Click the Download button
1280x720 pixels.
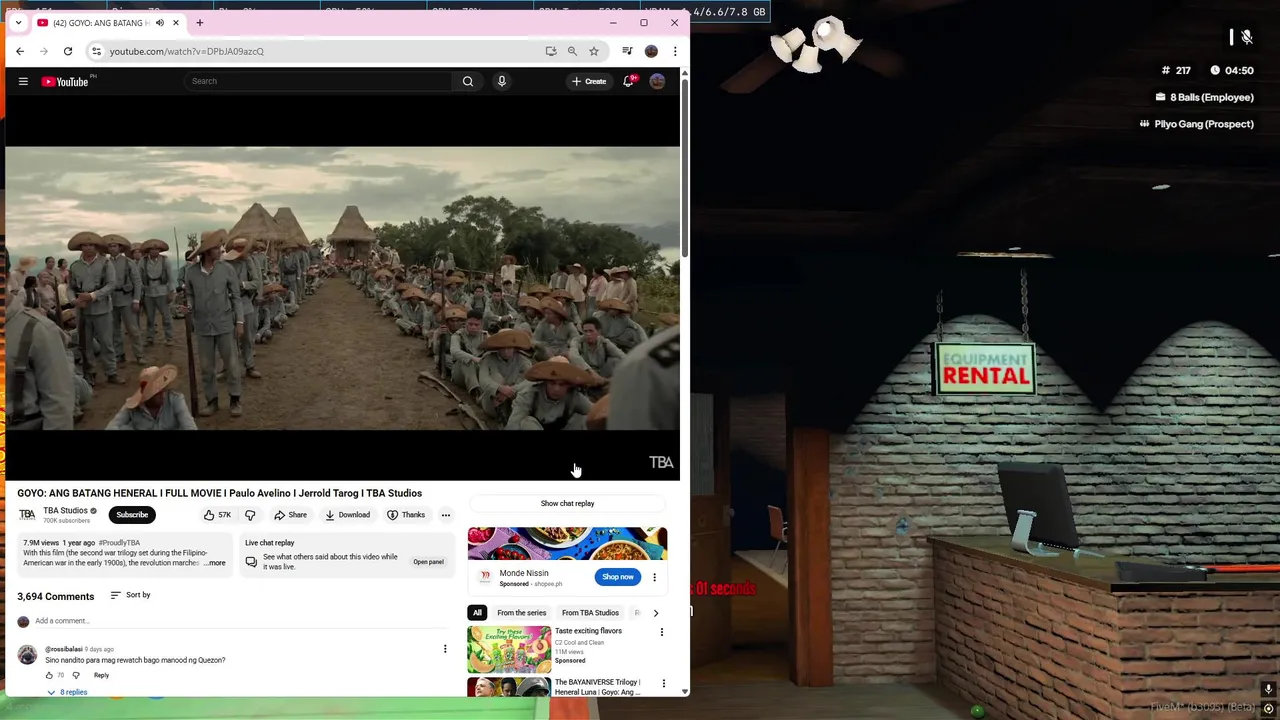348,515
